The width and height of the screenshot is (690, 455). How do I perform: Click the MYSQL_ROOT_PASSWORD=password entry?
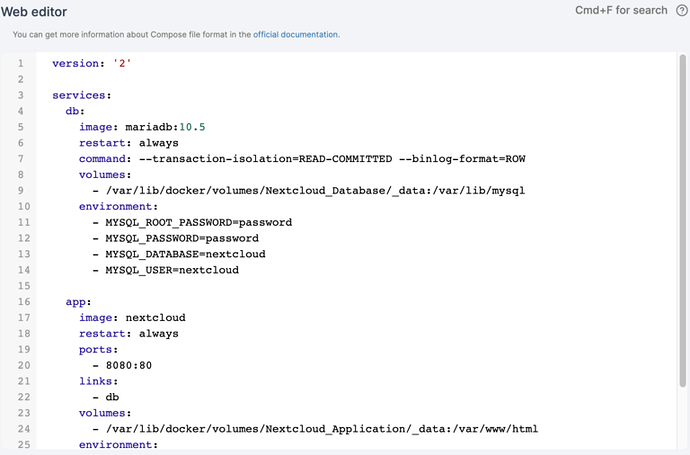[x=192, y=222]
